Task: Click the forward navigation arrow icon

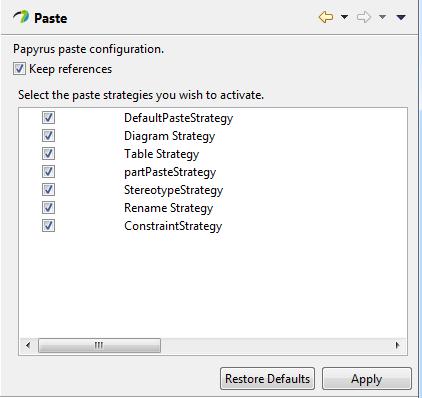Action: coord(364,17)
